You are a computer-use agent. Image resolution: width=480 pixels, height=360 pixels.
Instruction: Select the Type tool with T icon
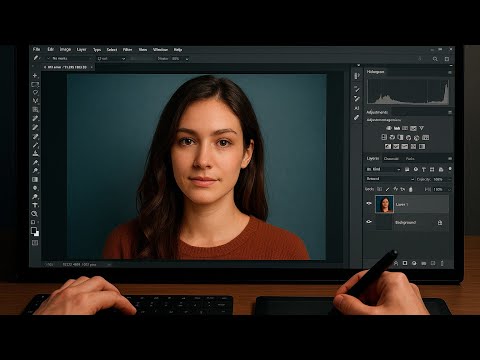pyautogui.click(x=35, y=205)
